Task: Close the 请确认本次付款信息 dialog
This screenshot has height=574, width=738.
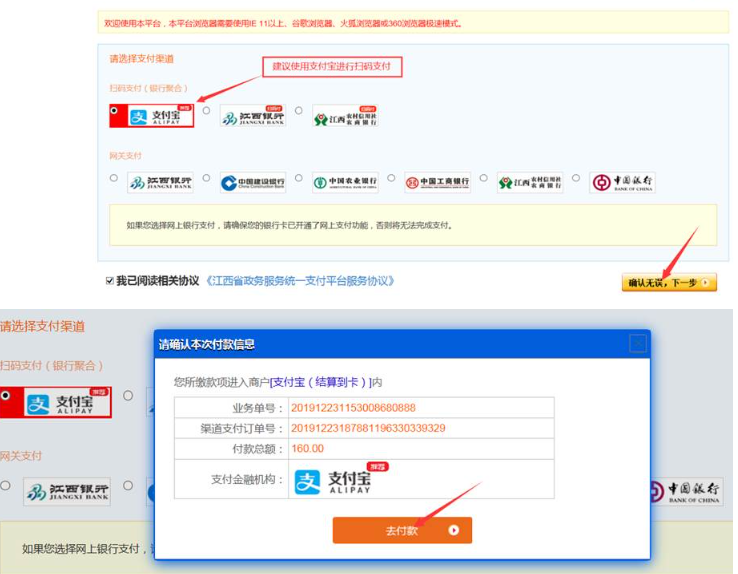Action: pyautogui.click(x=638, y=343)
